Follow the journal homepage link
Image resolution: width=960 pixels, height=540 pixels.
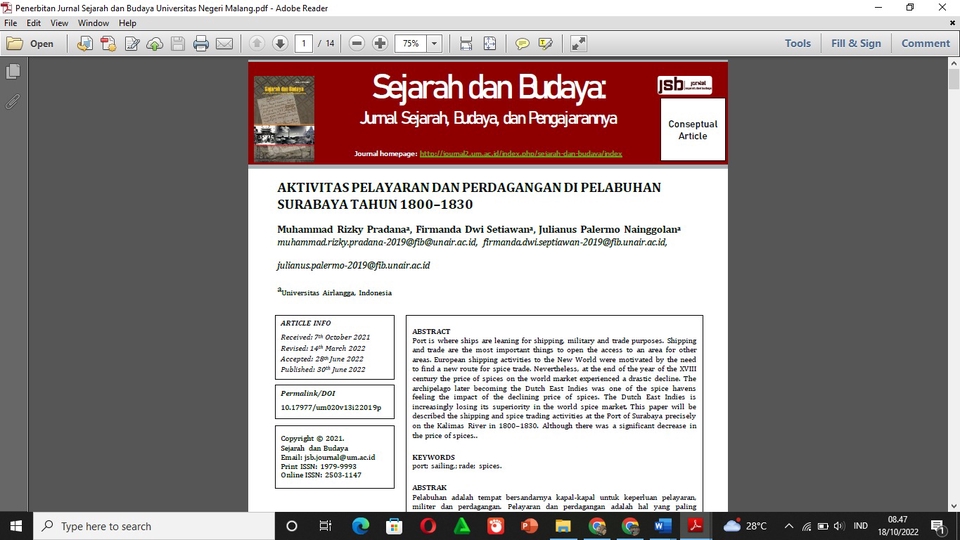tap(520, 154)
